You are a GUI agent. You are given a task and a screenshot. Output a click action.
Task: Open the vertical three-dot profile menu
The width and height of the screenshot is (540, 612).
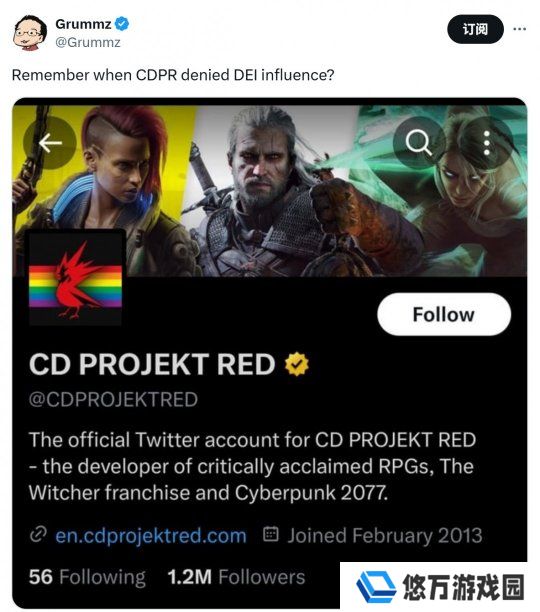[487, 143]
